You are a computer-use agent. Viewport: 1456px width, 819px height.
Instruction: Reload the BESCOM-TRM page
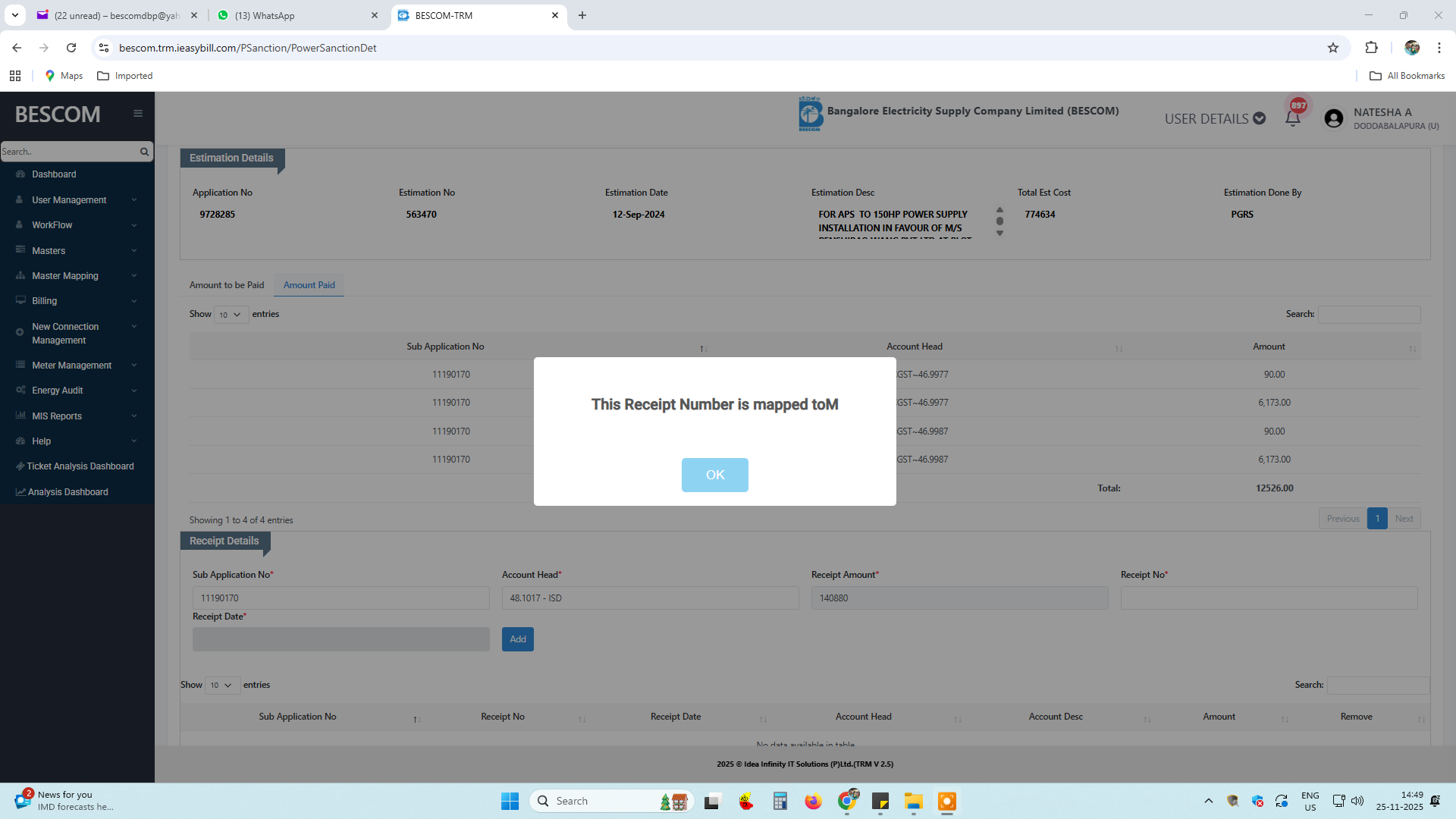point(71,48)
